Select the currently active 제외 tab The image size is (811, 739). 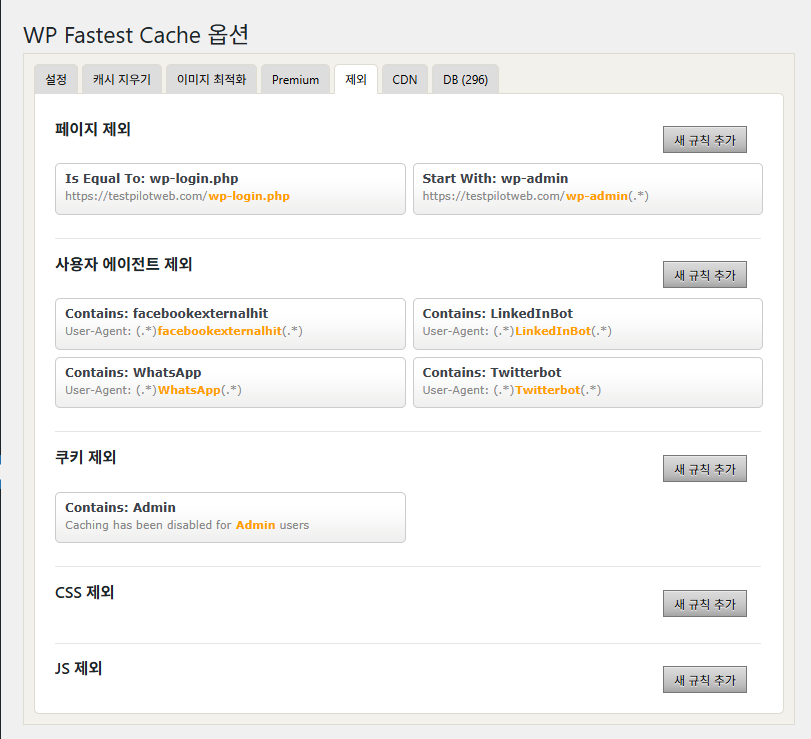tap(356, 78)
